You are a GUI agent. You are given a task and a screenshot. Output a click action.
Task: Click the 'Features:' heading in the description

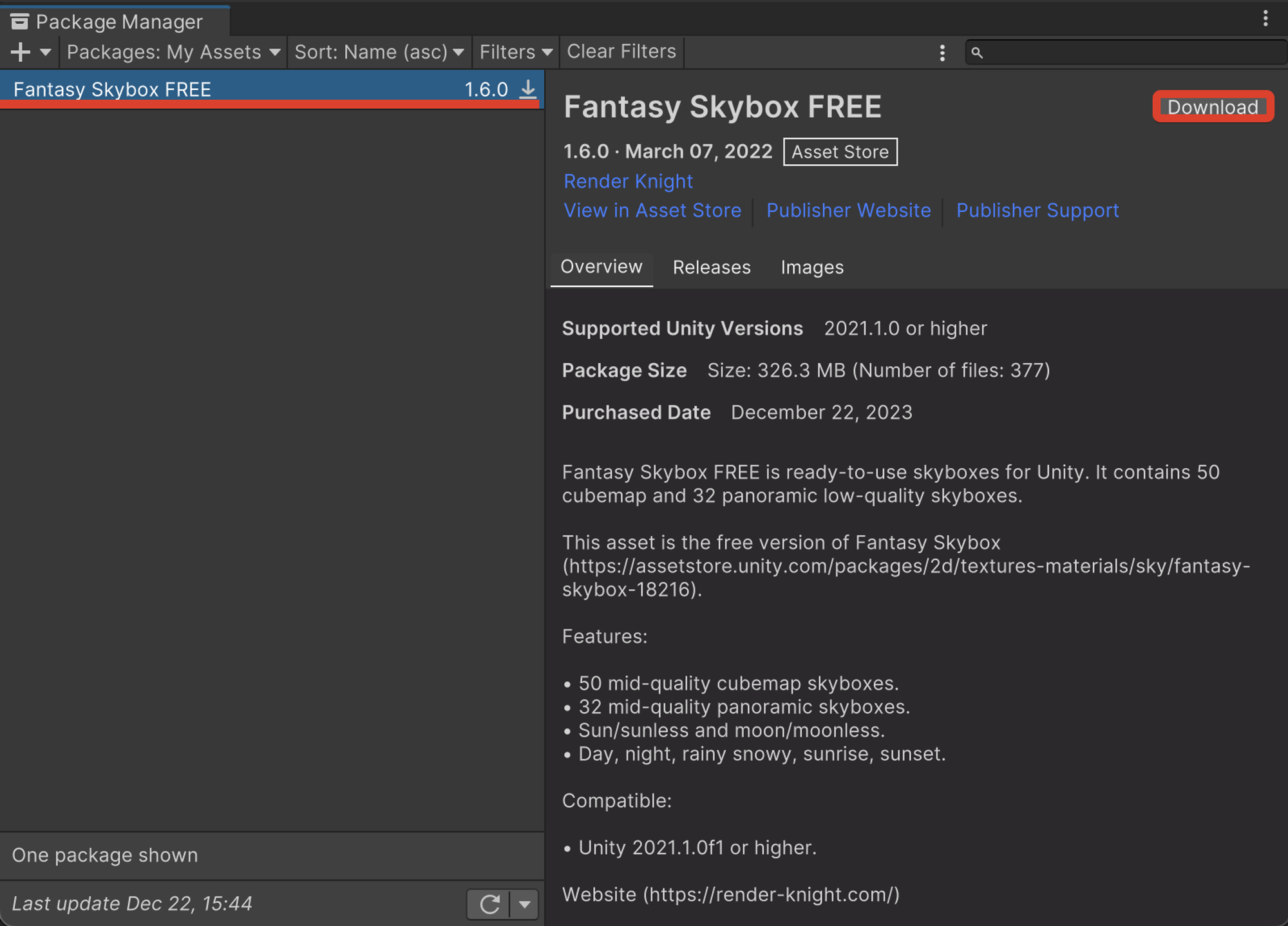click(605, 636)
